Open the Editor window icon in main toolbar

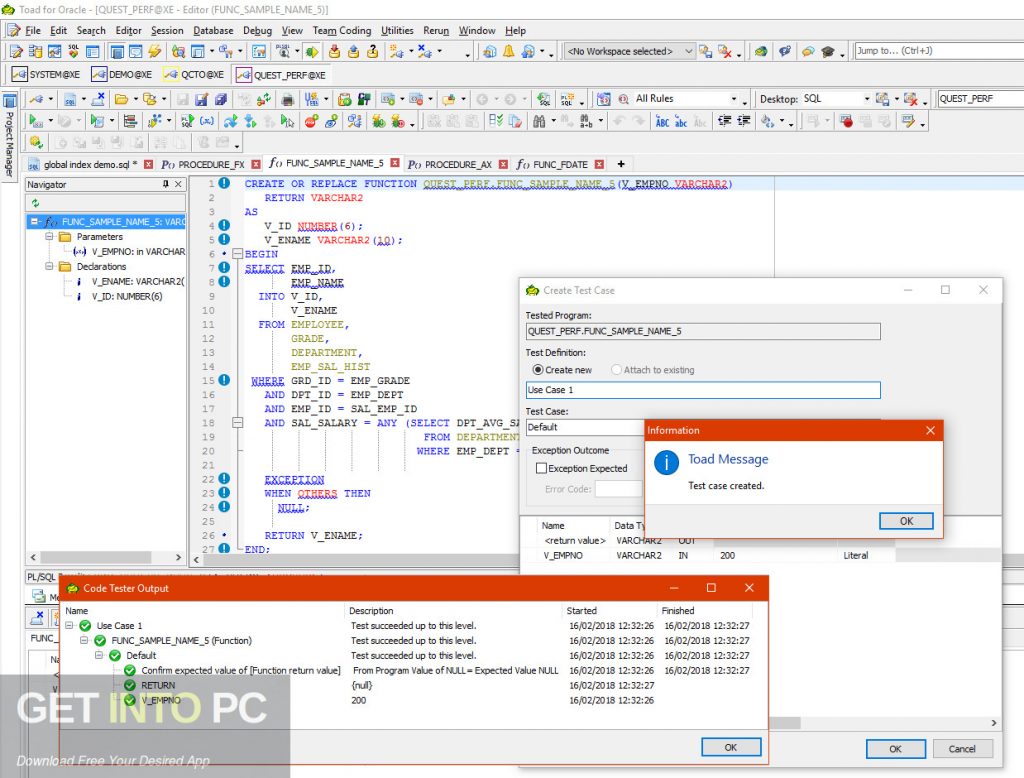16,51
